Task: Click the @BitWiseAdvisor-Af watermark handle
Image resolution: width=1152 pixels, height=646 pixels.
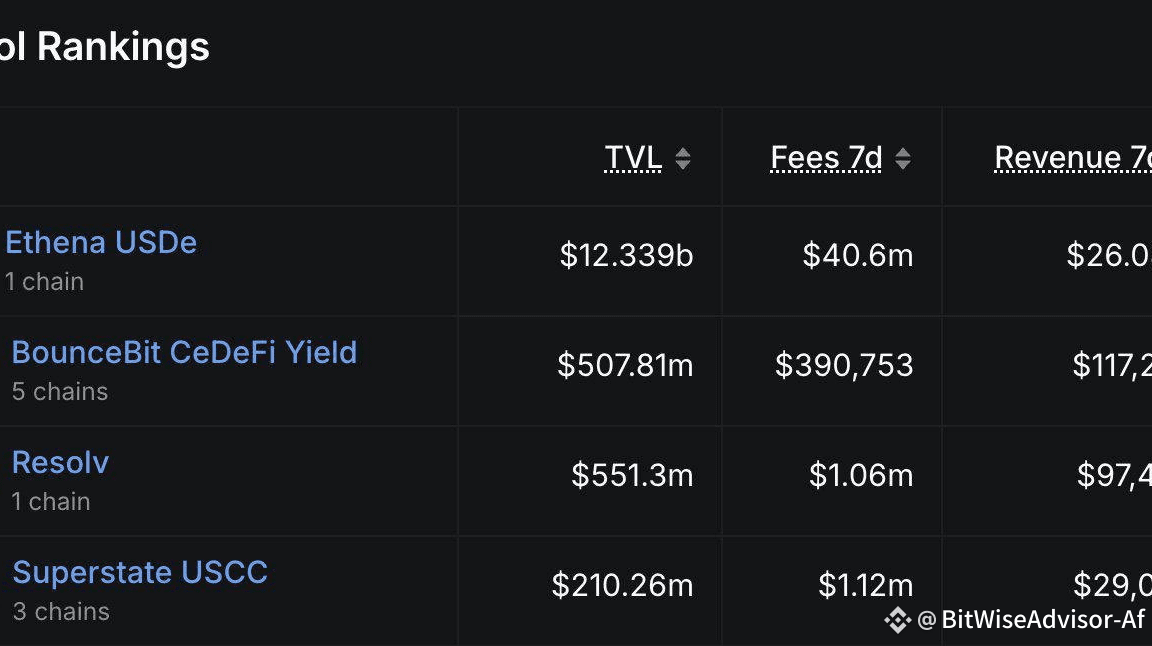Action: 1030,620
